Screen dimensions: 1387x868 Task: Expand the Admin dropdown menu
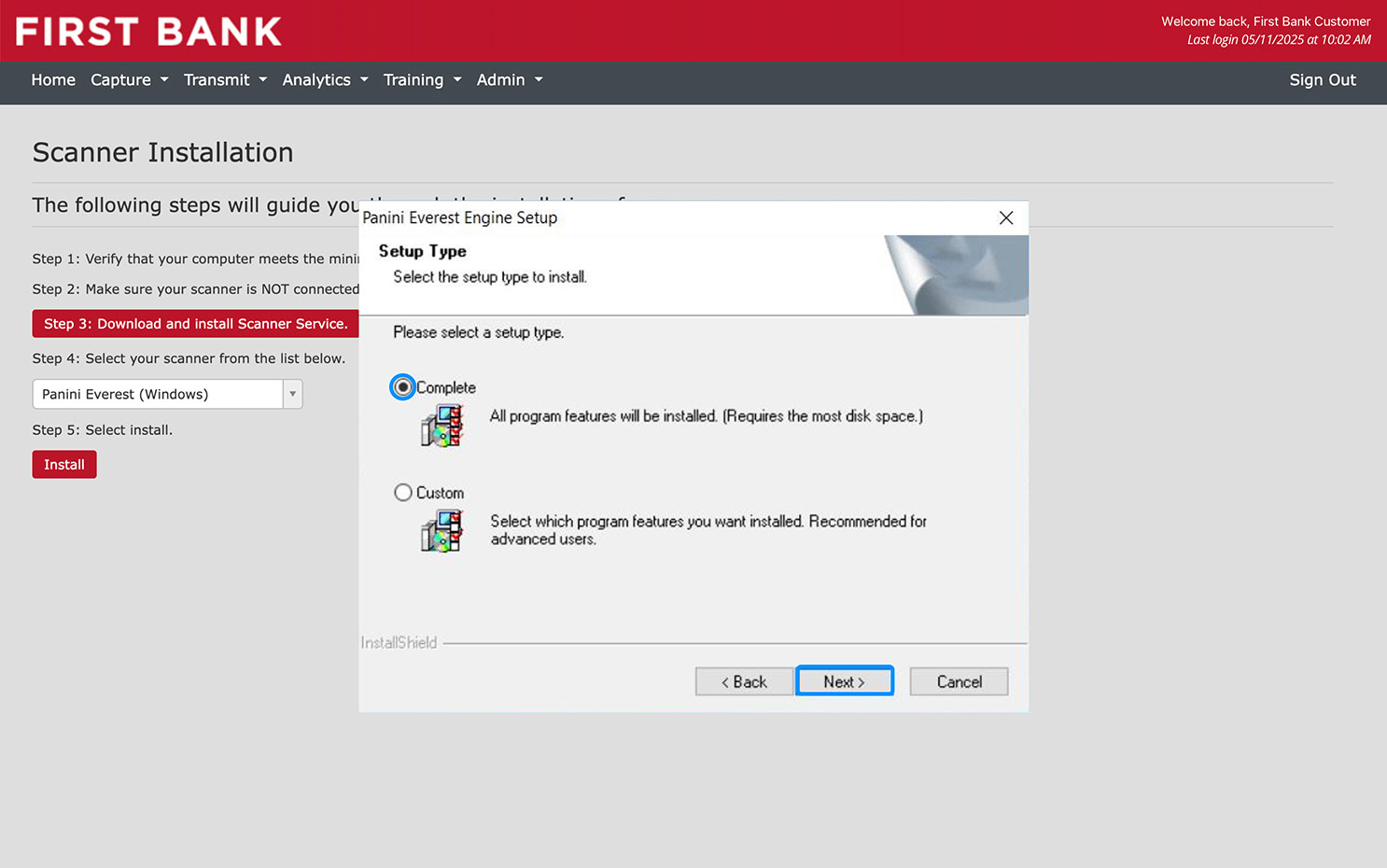(510, 80)
